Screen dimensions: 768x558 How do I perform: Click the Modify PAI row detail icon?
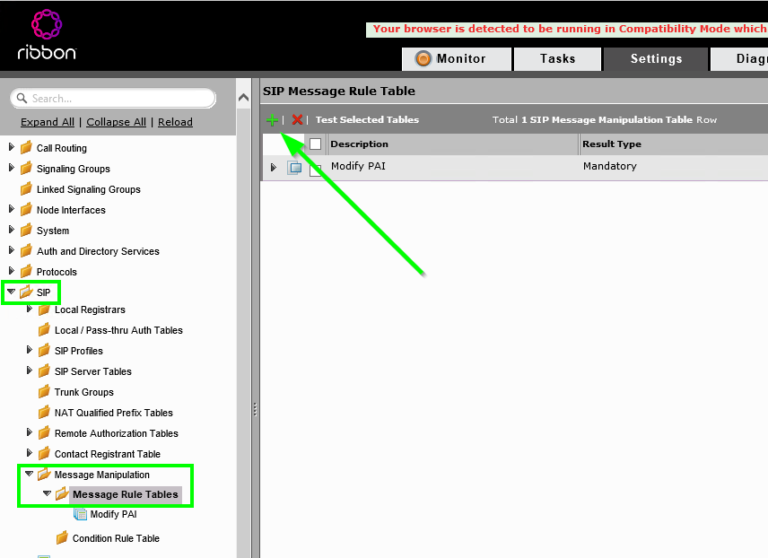point(295,167)
